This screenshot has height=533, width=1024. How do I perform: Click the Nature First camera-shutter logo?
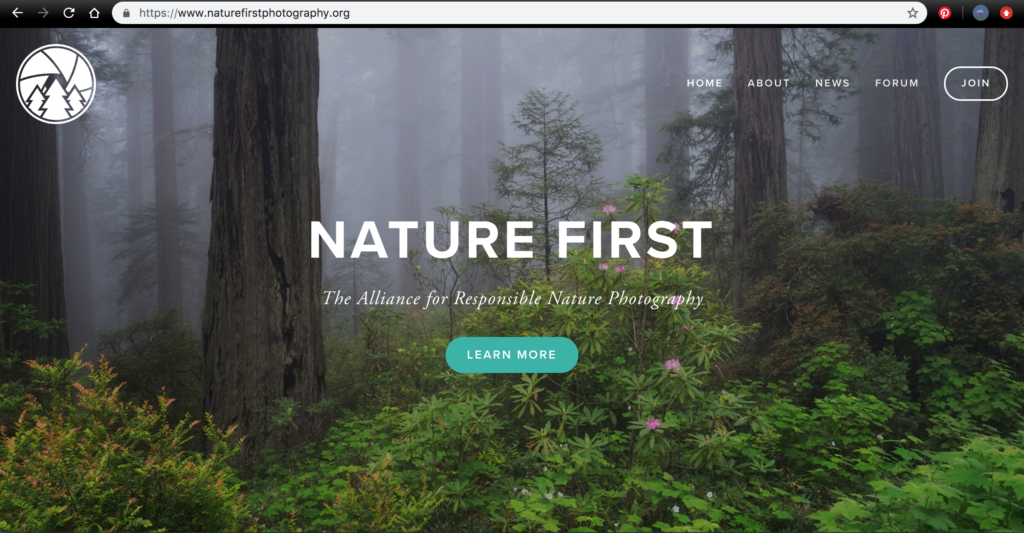56,84
